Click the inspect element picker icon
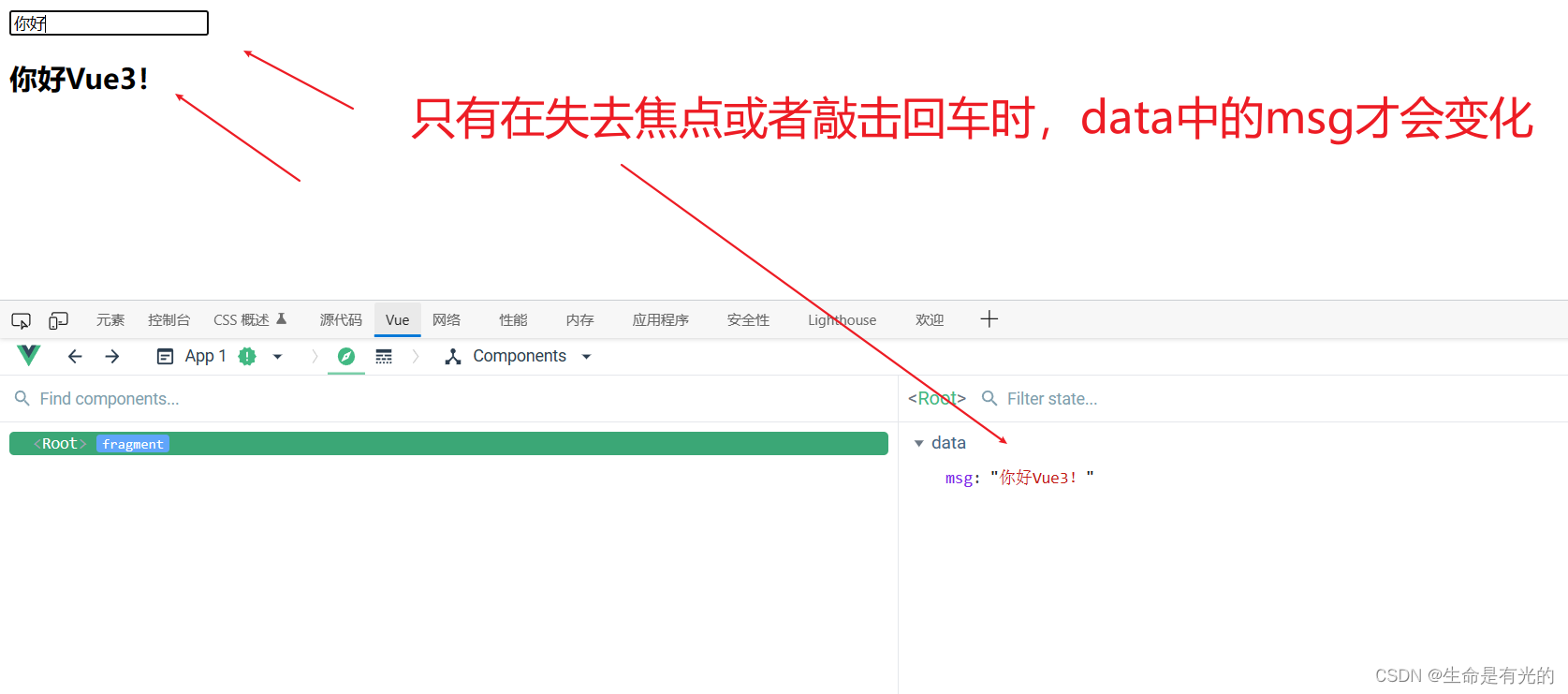 coord(21,320)
